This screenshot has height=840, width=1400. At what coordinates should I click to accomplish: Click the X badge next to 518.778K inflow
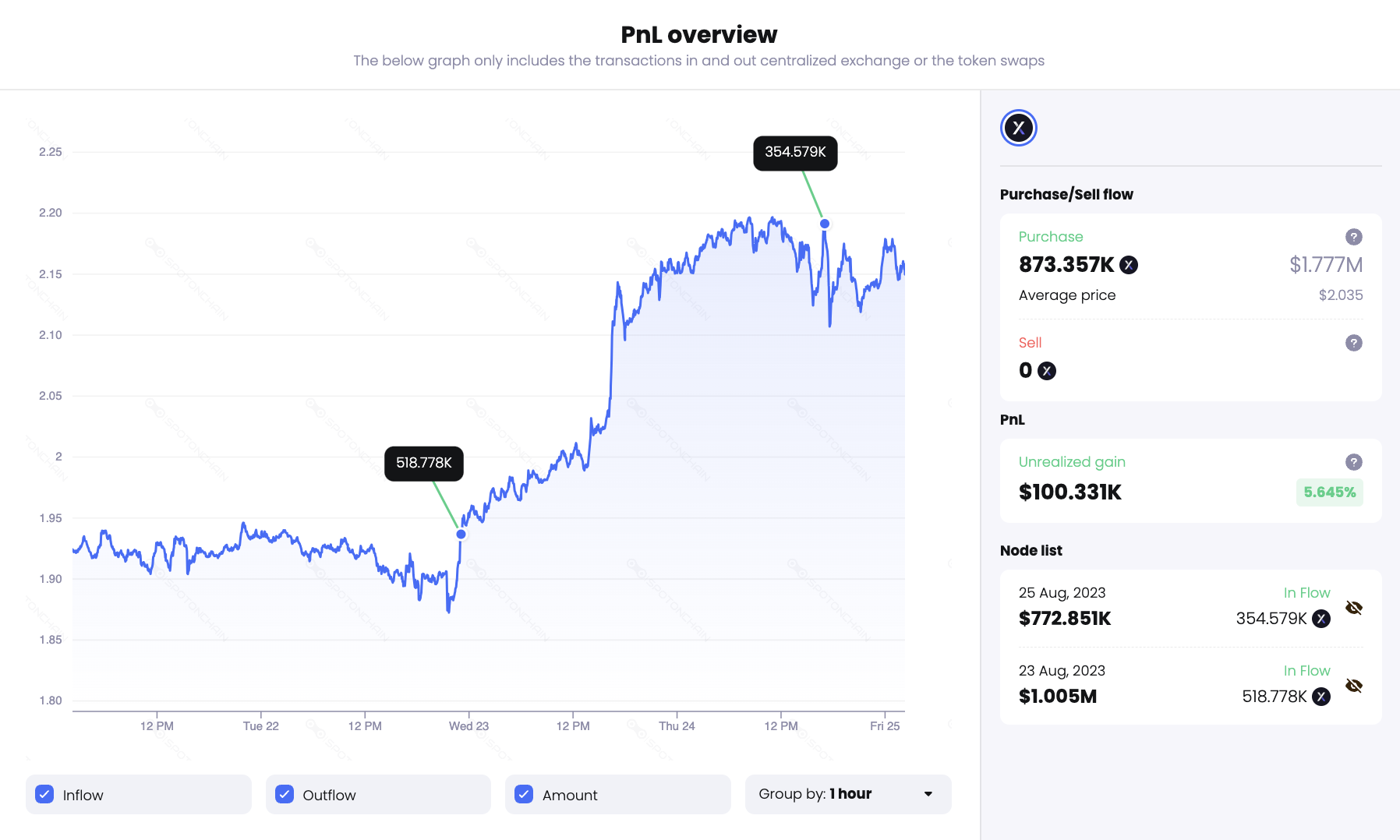[x=1321, y=697]
